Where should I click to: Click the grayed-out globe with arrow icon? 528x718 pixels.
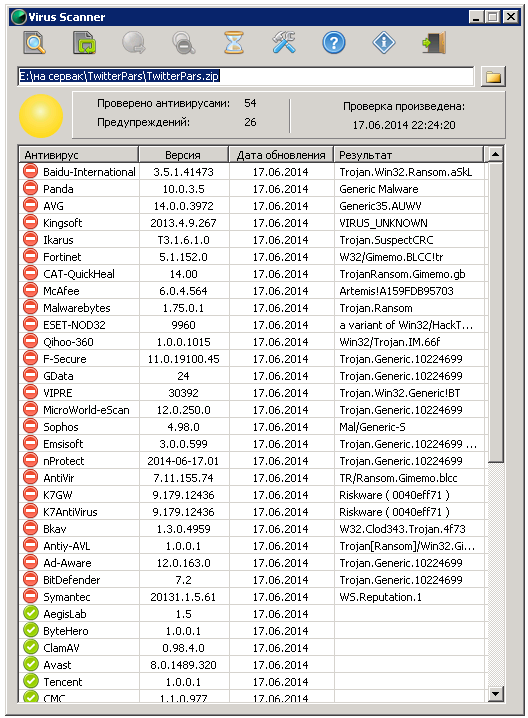pyautogui.click(x=134, y=43)
